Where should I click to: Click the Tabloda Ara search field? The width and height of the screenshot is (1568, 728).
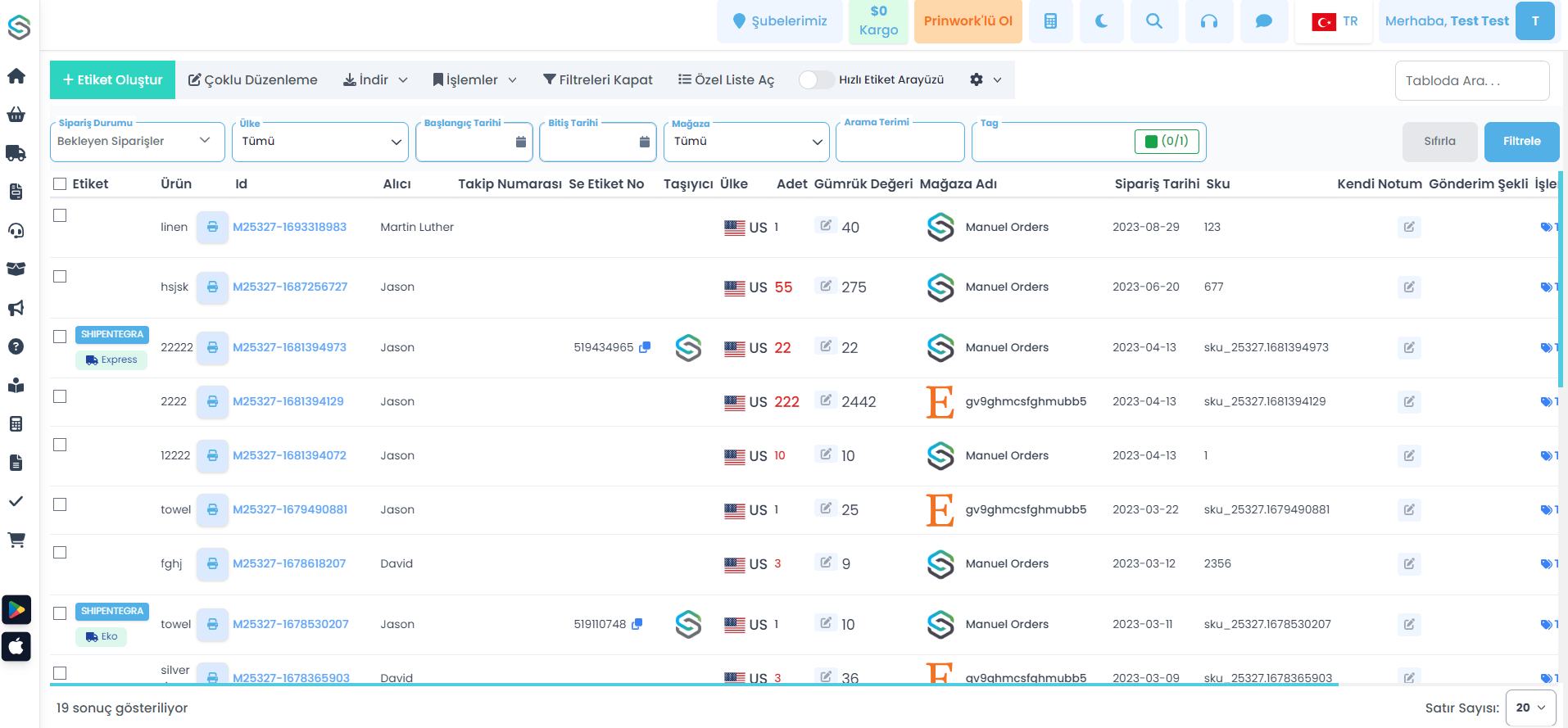[x=1472, y=80]
